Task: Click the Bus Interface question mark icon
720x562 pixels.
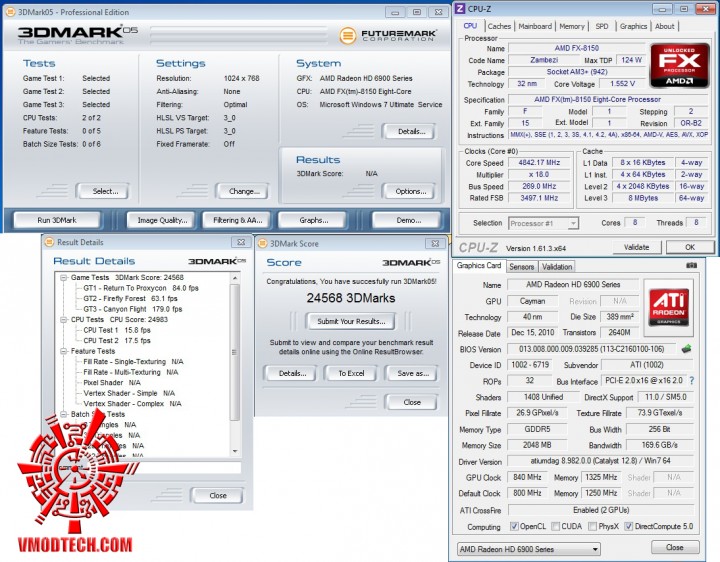Action: click(692, 381)
